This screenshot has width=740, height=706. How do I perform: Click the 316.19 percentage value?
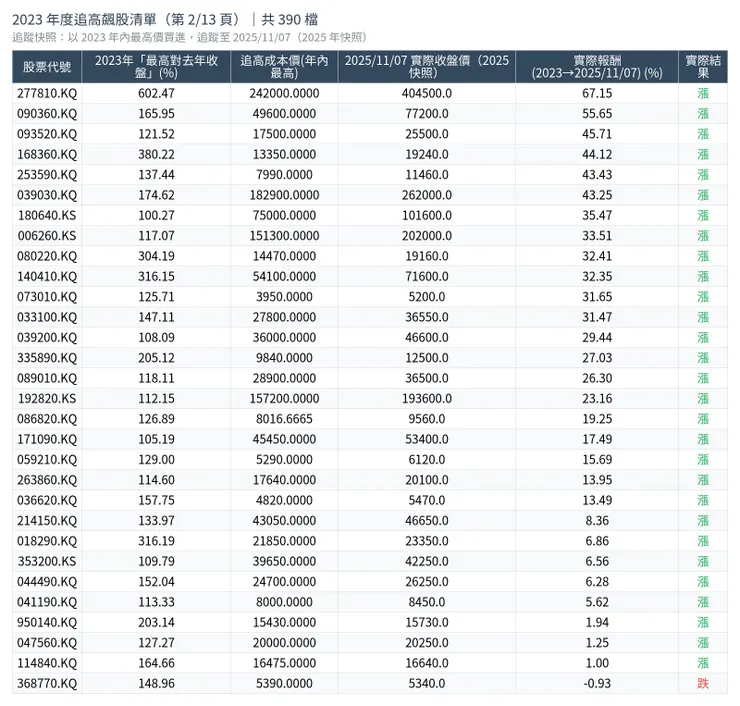coord(156,541)
